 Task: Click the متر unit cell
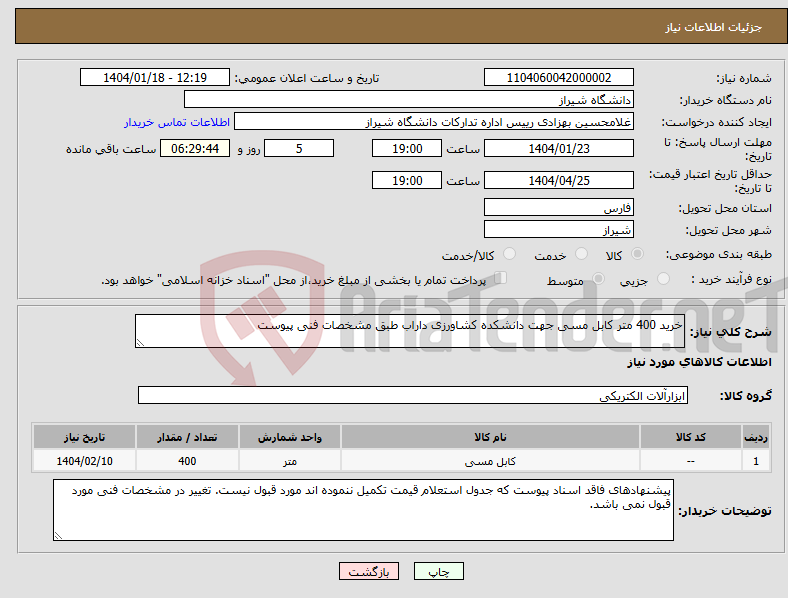(290, 461)
